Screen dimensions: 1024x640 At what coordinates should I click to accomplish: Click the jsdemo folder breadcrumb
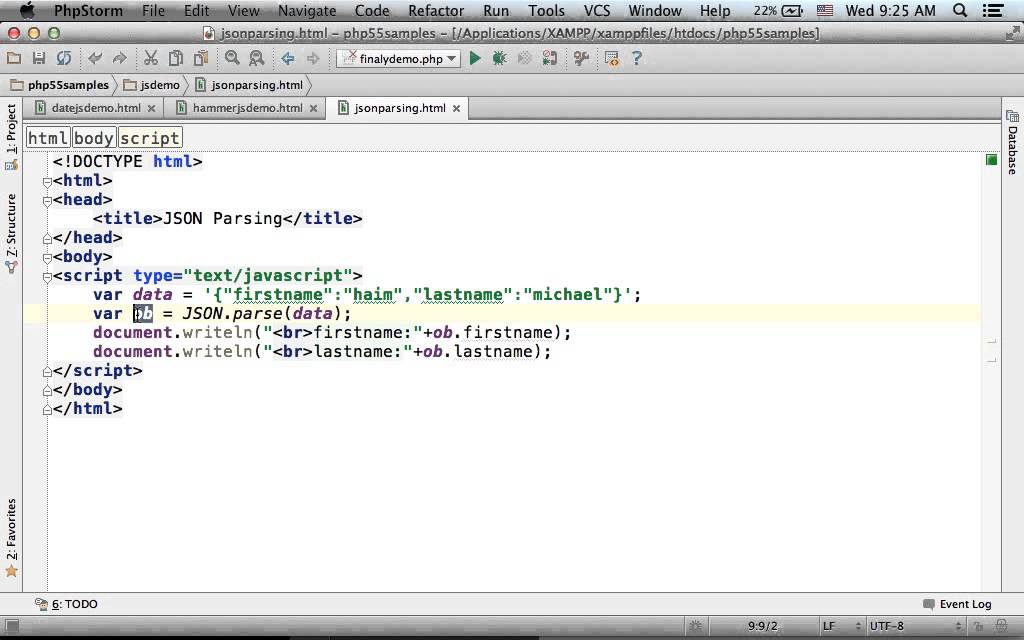[x=152, y=85]
